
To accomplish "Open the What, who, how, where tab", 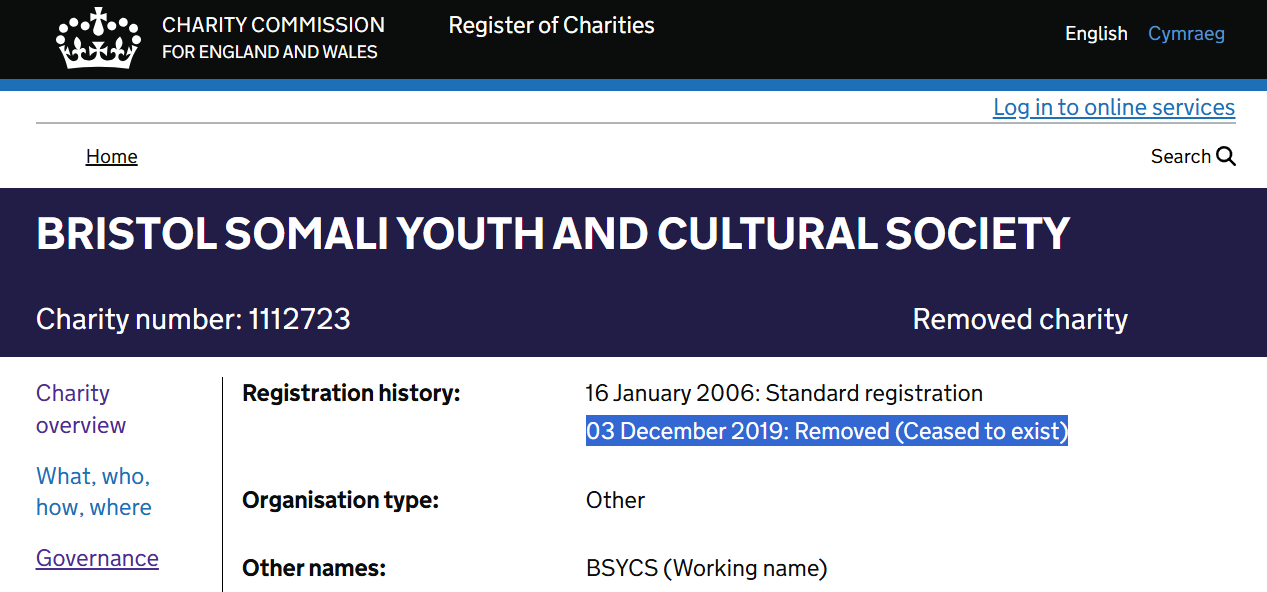I will pos(93,491).
